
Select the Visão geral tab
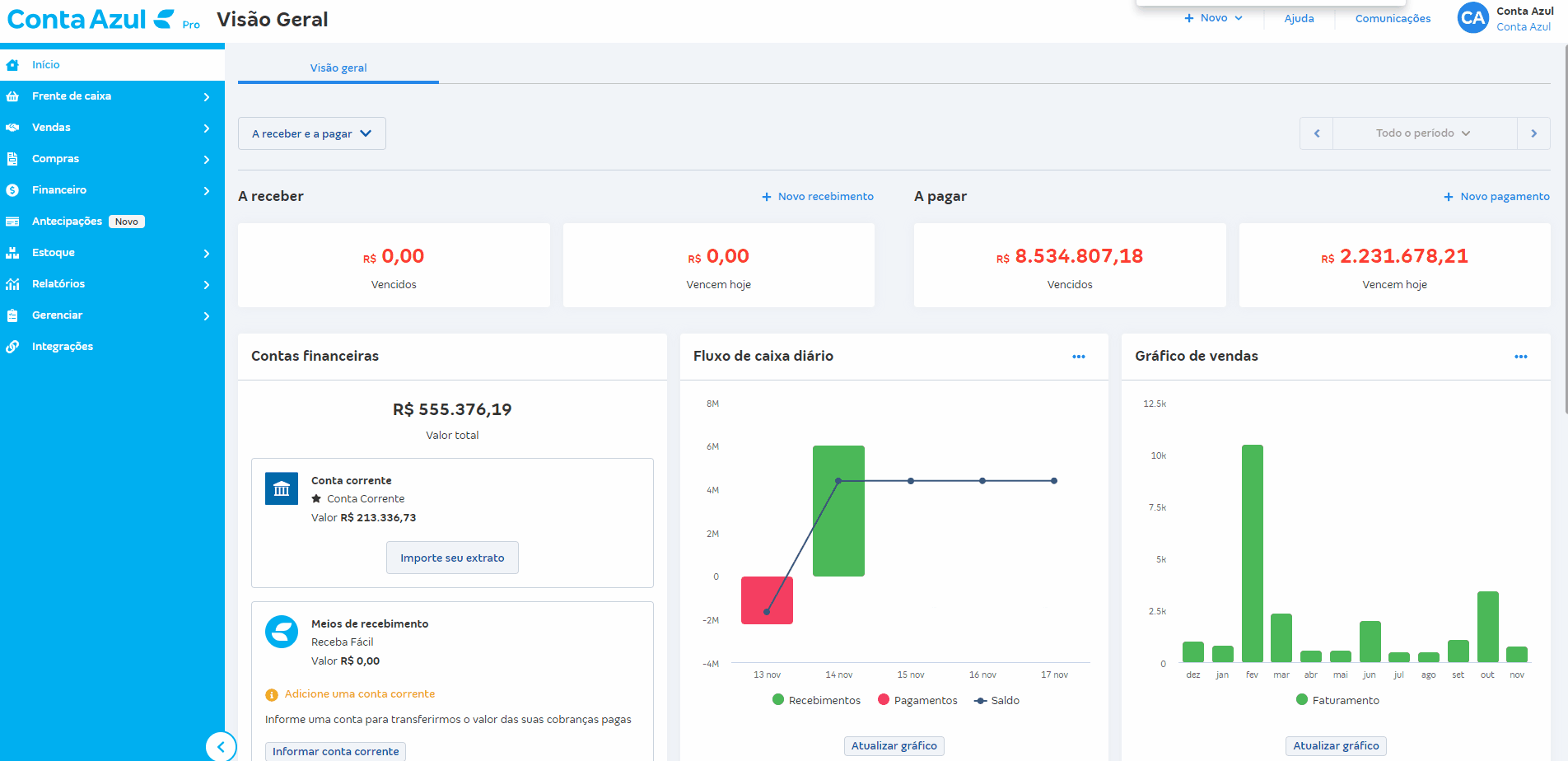click(x=338, y=68)
